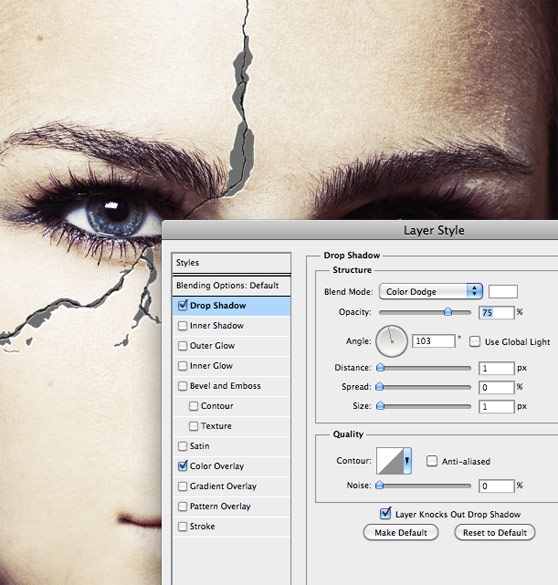558x585 pixels.
Task: Click the Contour curve thumbnail
Action: click(x=390, y=461)
